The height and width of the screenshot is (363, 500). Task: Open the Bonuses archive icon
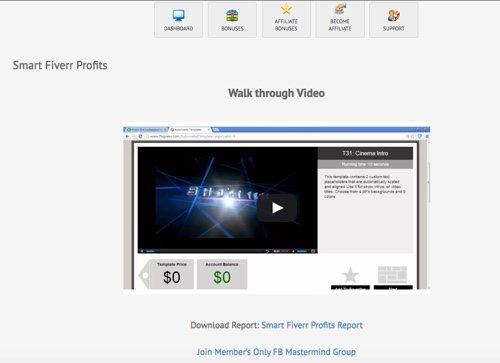tap(232, 16)
